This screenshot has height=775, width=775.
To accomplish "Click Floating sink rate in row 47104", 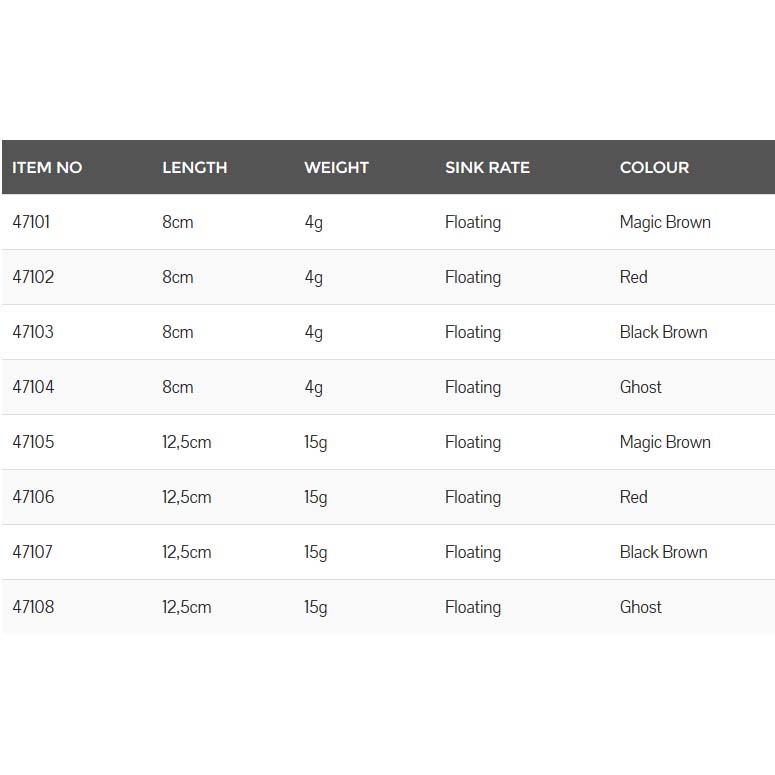I will click(x=472, y=387).
